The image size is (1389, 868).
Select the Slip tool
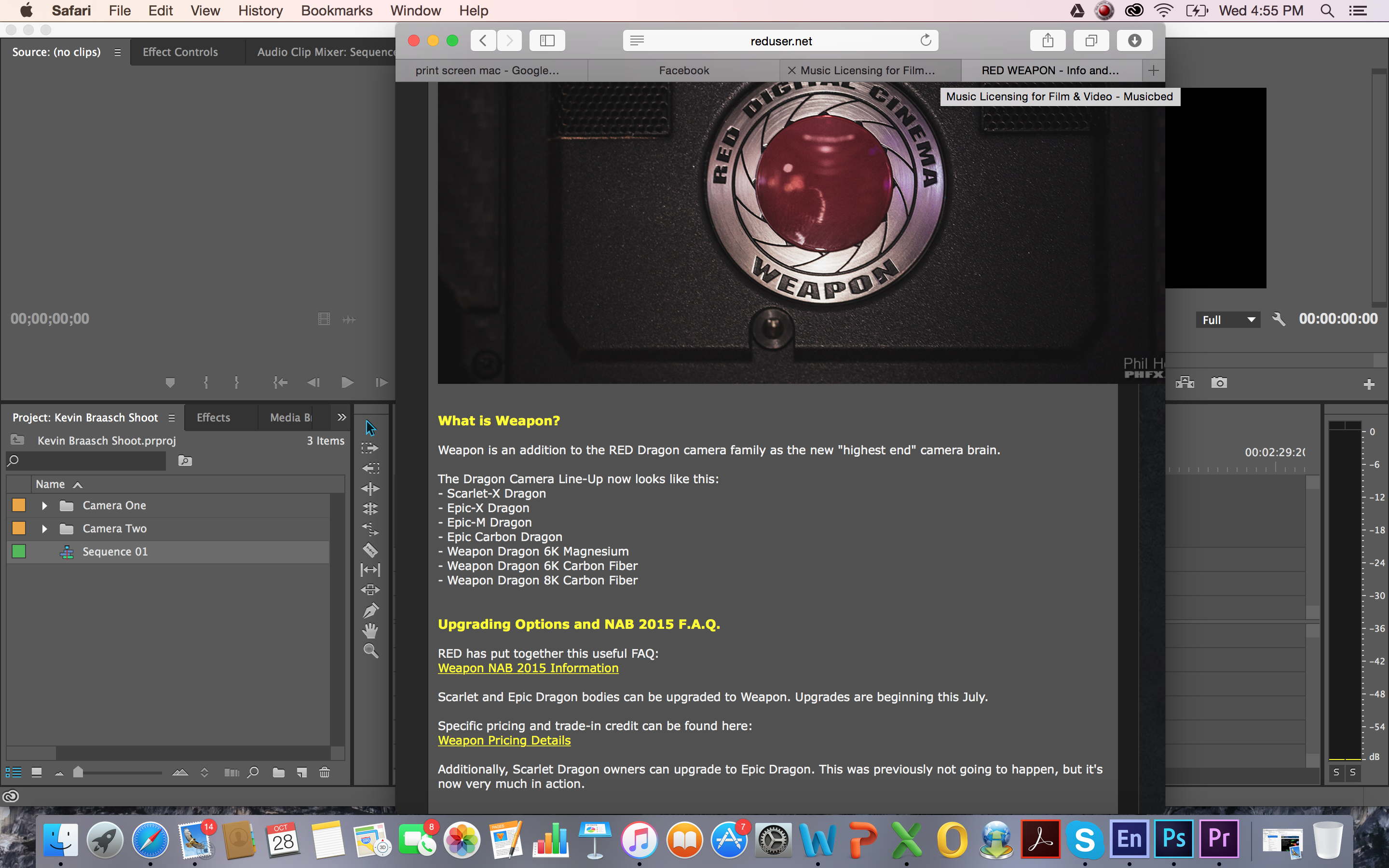coord(370,570)
